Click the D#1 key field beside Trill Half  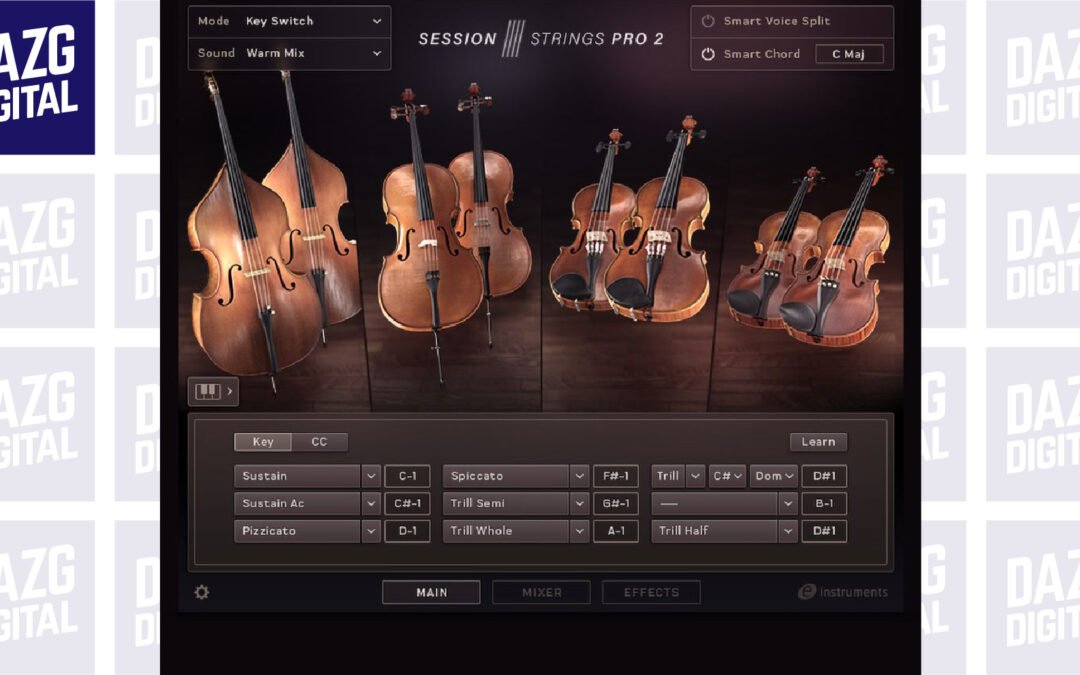[824, 531]
